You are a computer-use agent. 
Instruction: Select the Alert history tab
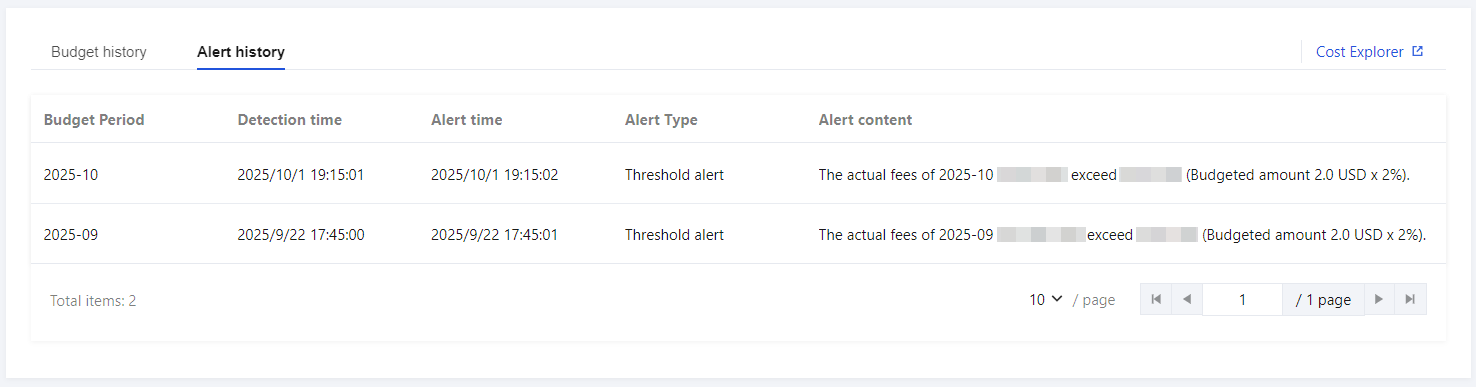pos(241,52)
